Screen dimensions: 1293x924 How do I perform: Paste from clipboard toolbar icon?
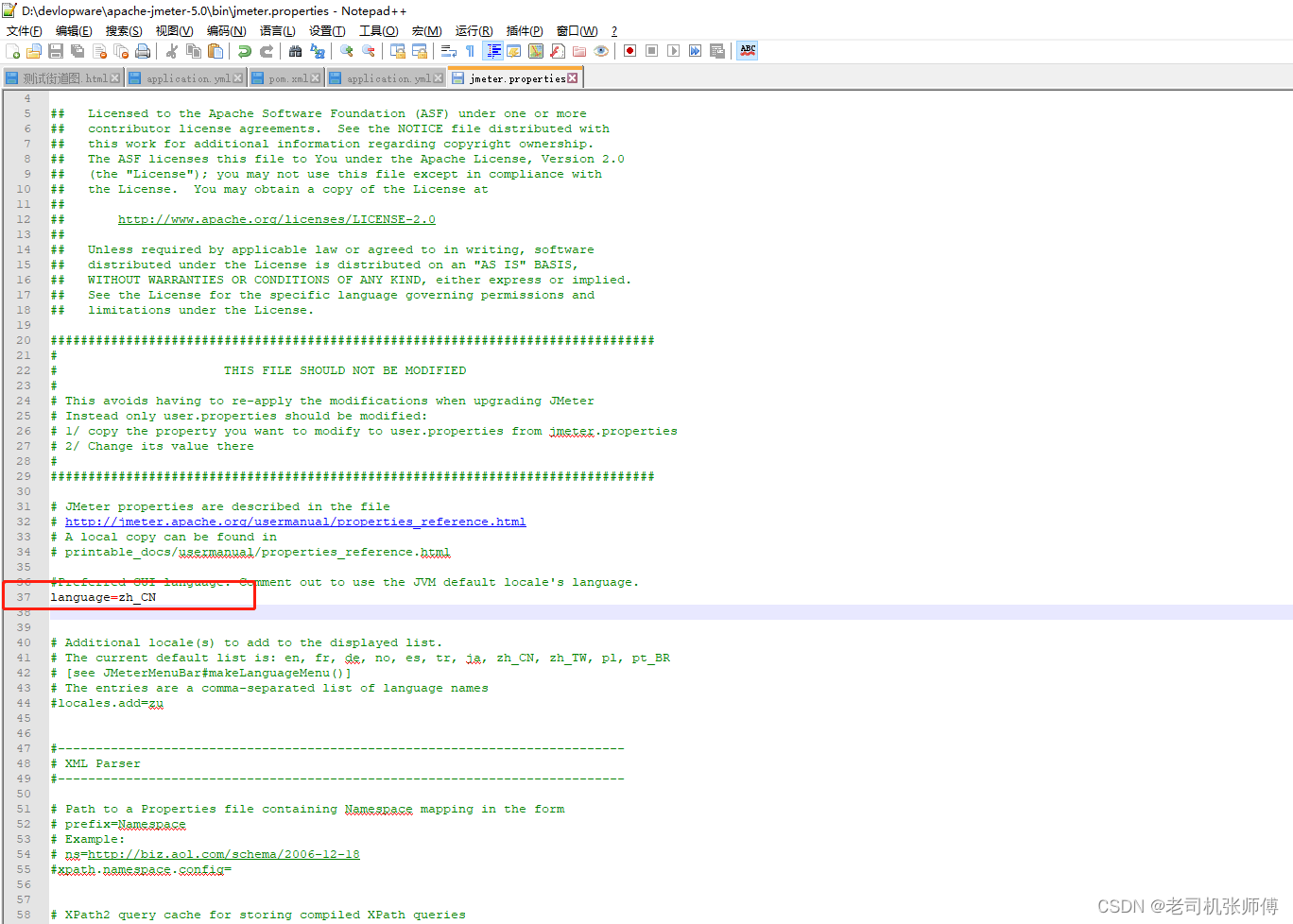[215, 51]
